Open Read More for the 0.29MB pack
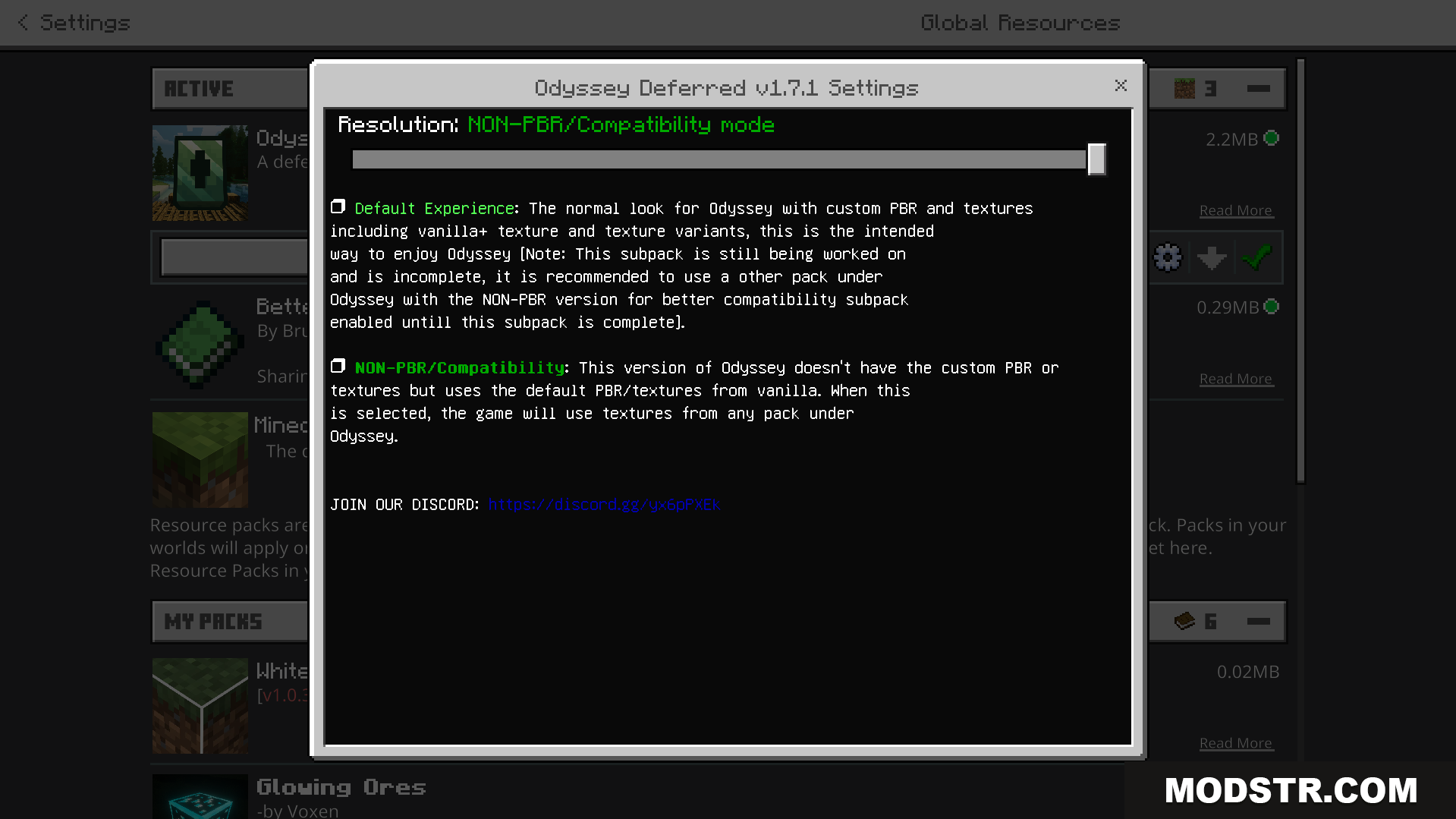This screenshot has width=1456, height=819. [1236, 379]
